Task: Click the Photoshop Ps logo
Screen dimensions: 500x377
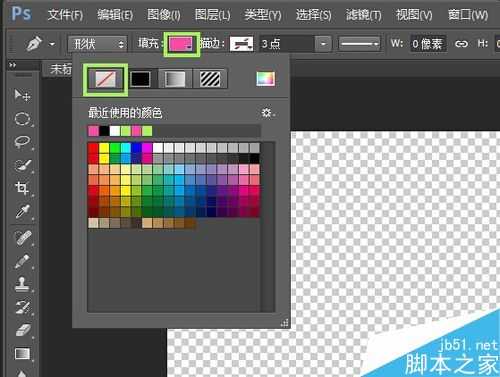Action: (x=21, y=14)
